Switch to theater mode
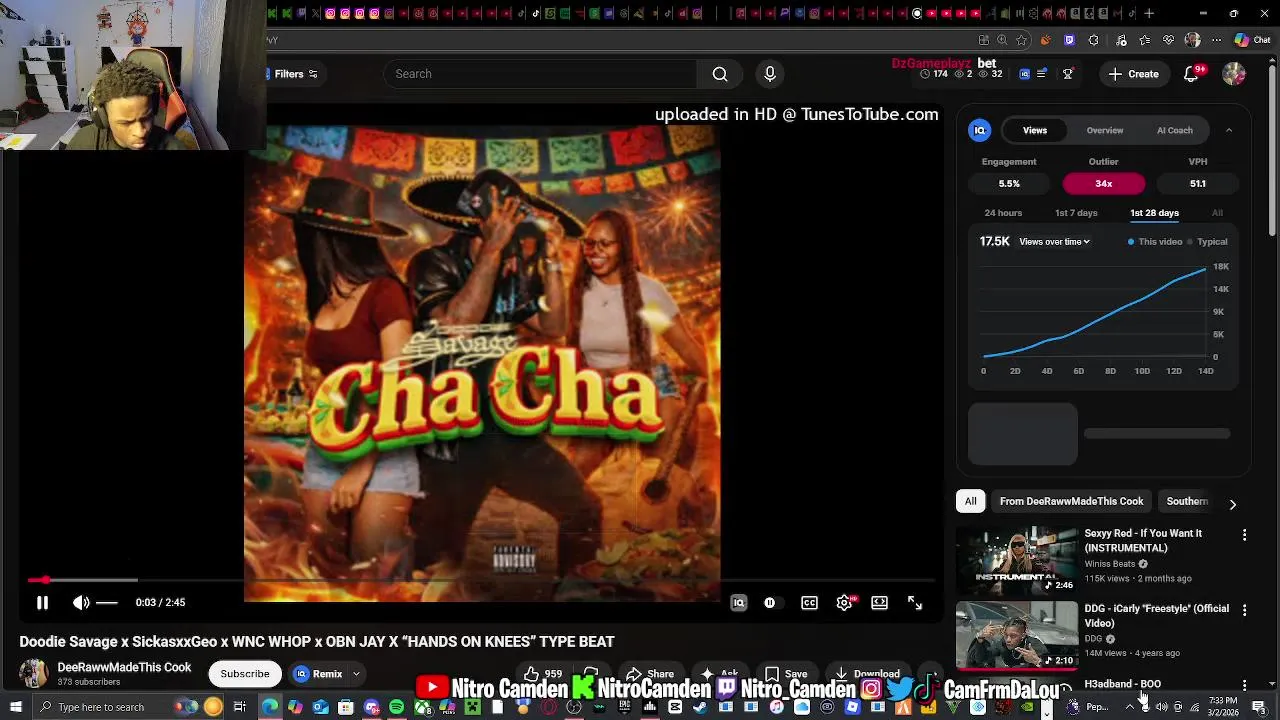 coord(879,603)
